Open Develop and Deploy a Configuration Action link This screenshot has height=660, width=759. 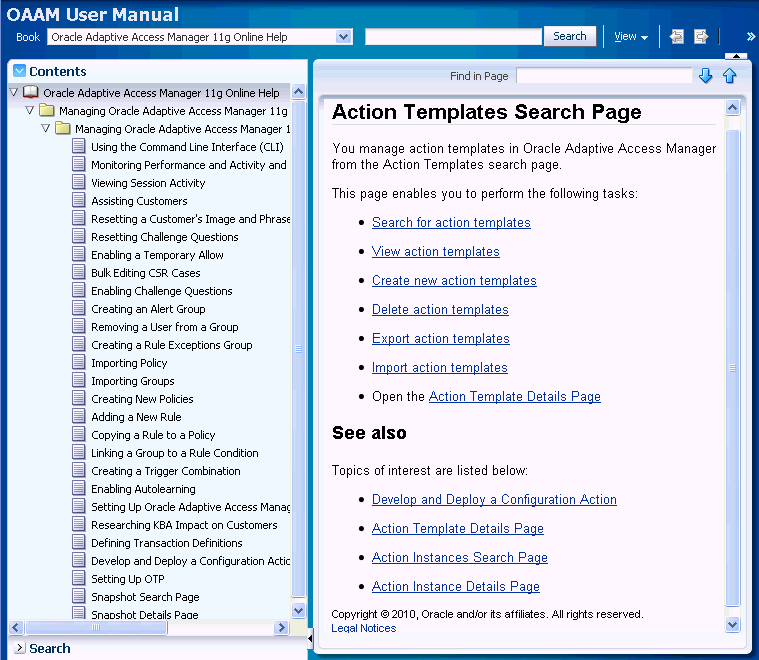pos(494,499)
